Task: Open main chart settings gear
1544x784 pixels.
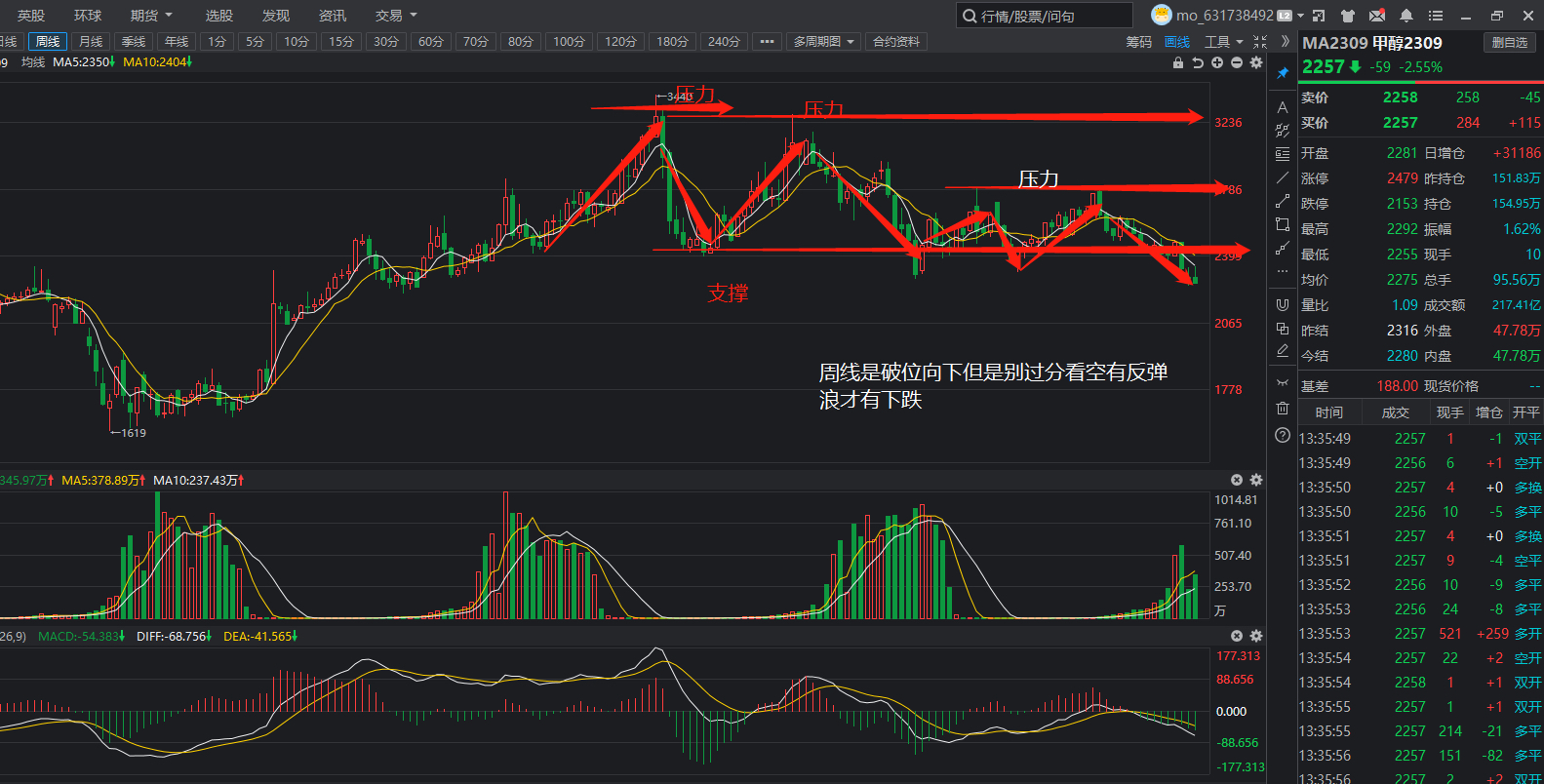Action: pyautogui.click(x=1256, y=62)
